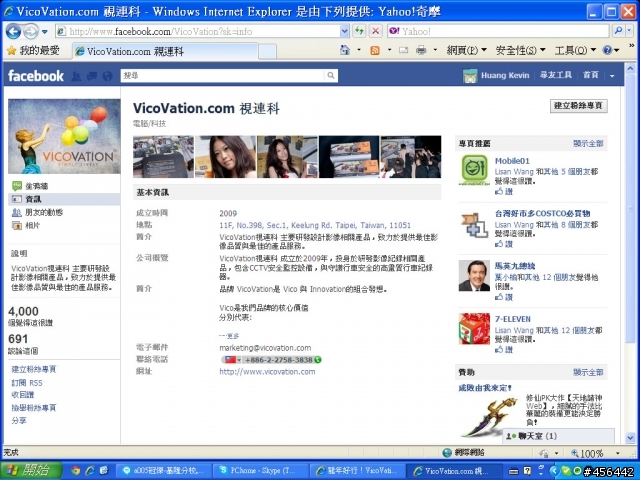Click Huang Kevin's profile avatar
The width and height of the screenshot is (640, 480).
470,76
